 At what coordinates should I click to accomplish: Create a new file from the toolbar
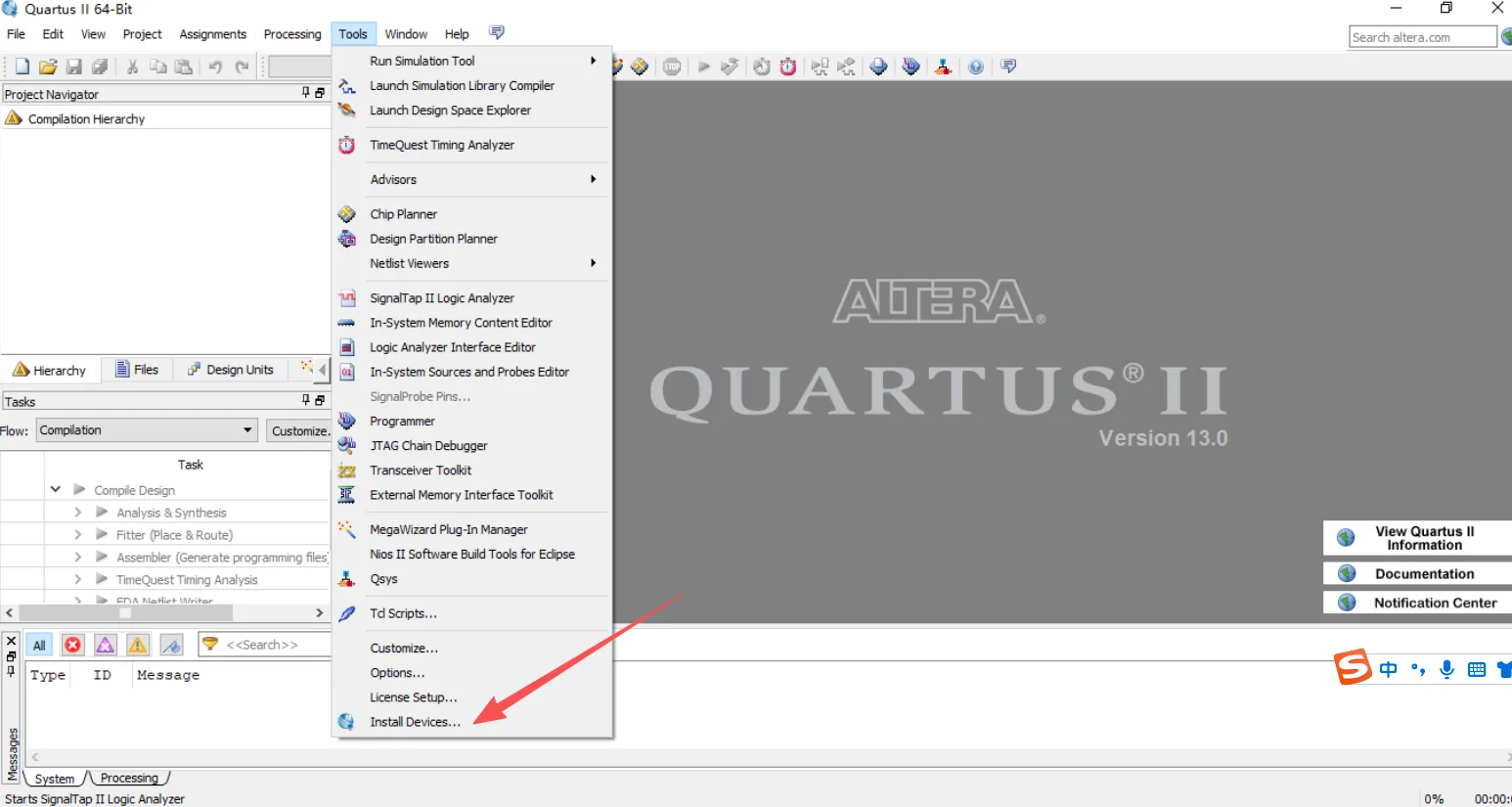pos(22,67)
